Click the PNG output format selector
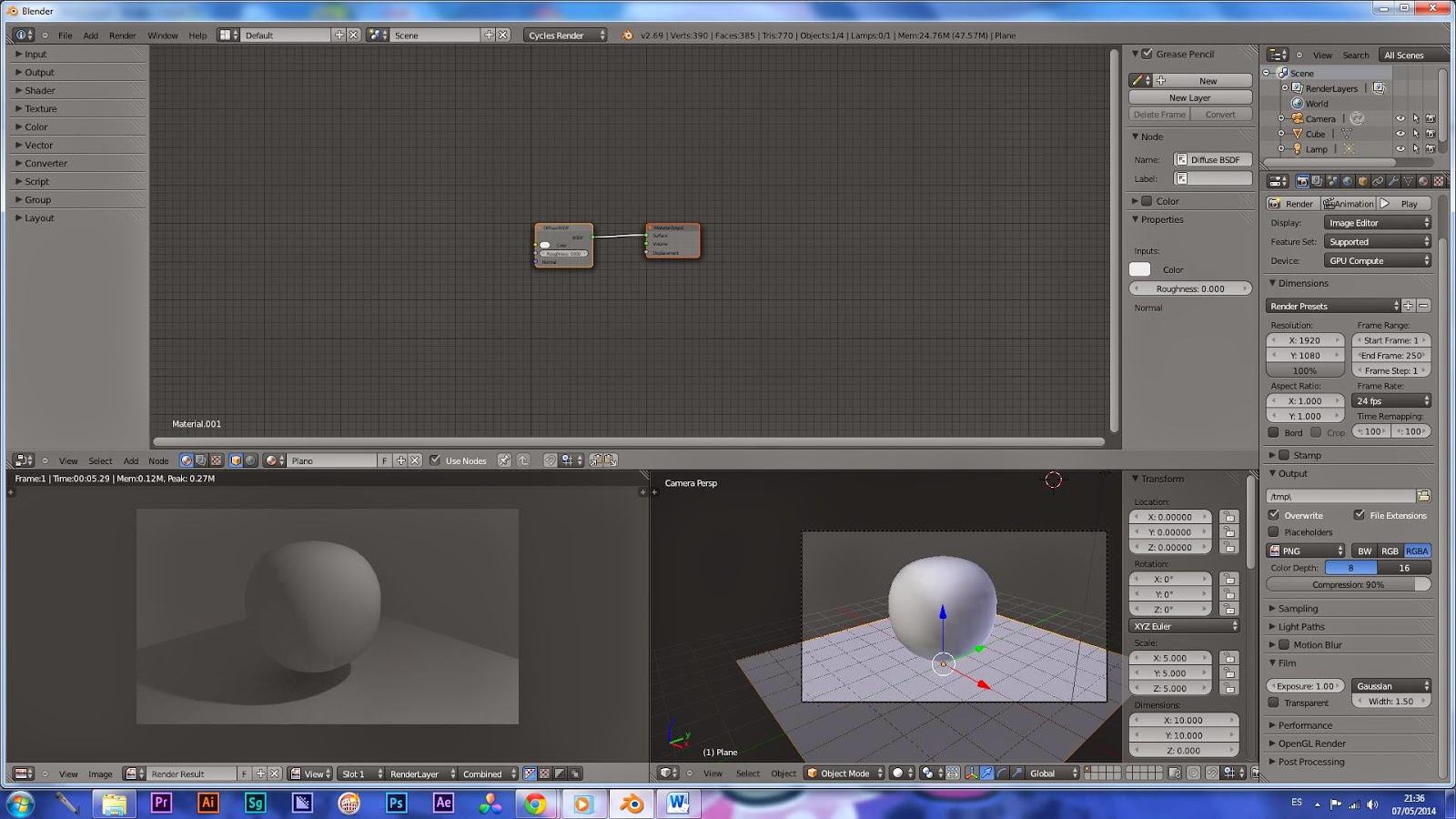Image resolution: width=1456 pixels, height=819 pixels. coord(1303,551)
